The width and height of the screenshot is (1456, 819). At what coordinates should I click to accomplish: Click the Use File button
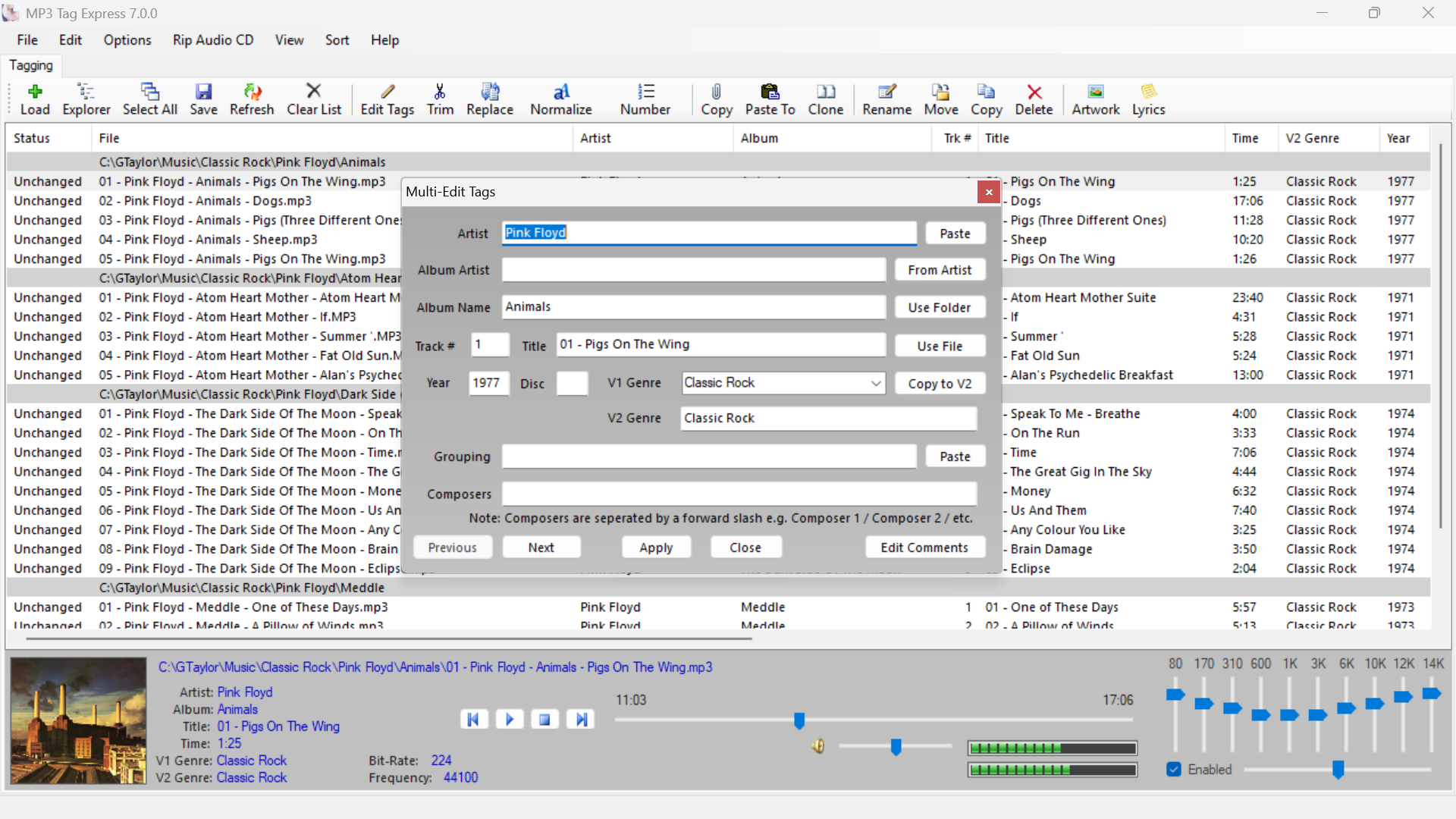[940, 346]
